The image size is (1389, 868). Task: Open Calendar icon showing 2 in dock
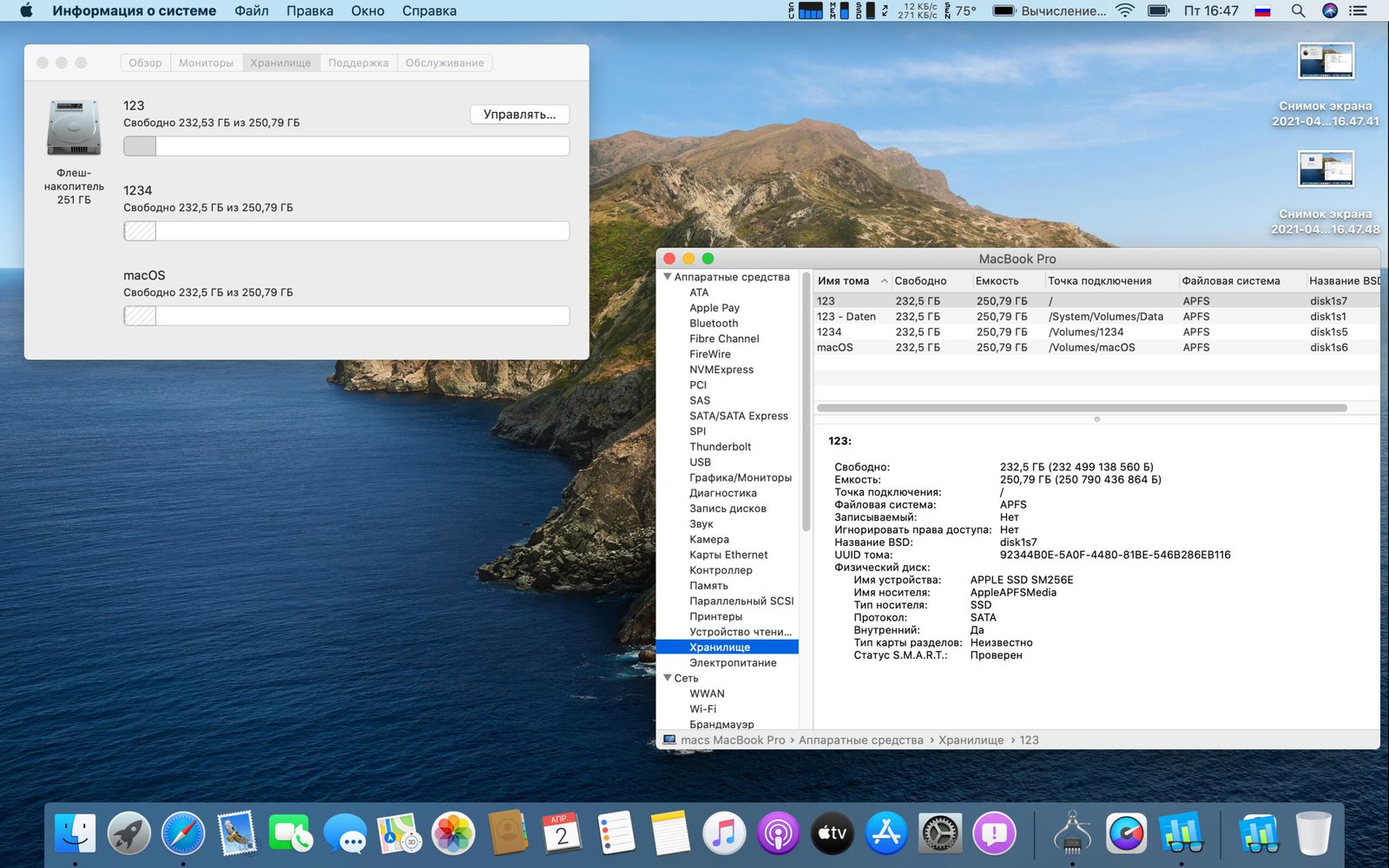pos(562,834)
